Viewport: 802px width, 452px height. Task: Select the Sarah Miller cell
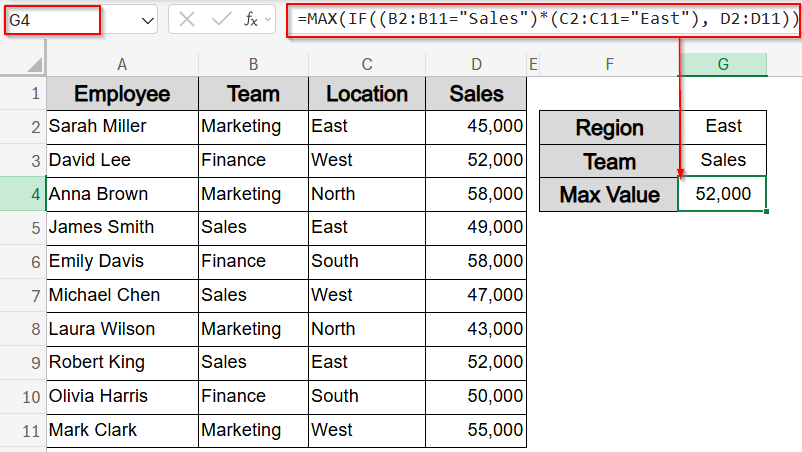pos(122,126)
